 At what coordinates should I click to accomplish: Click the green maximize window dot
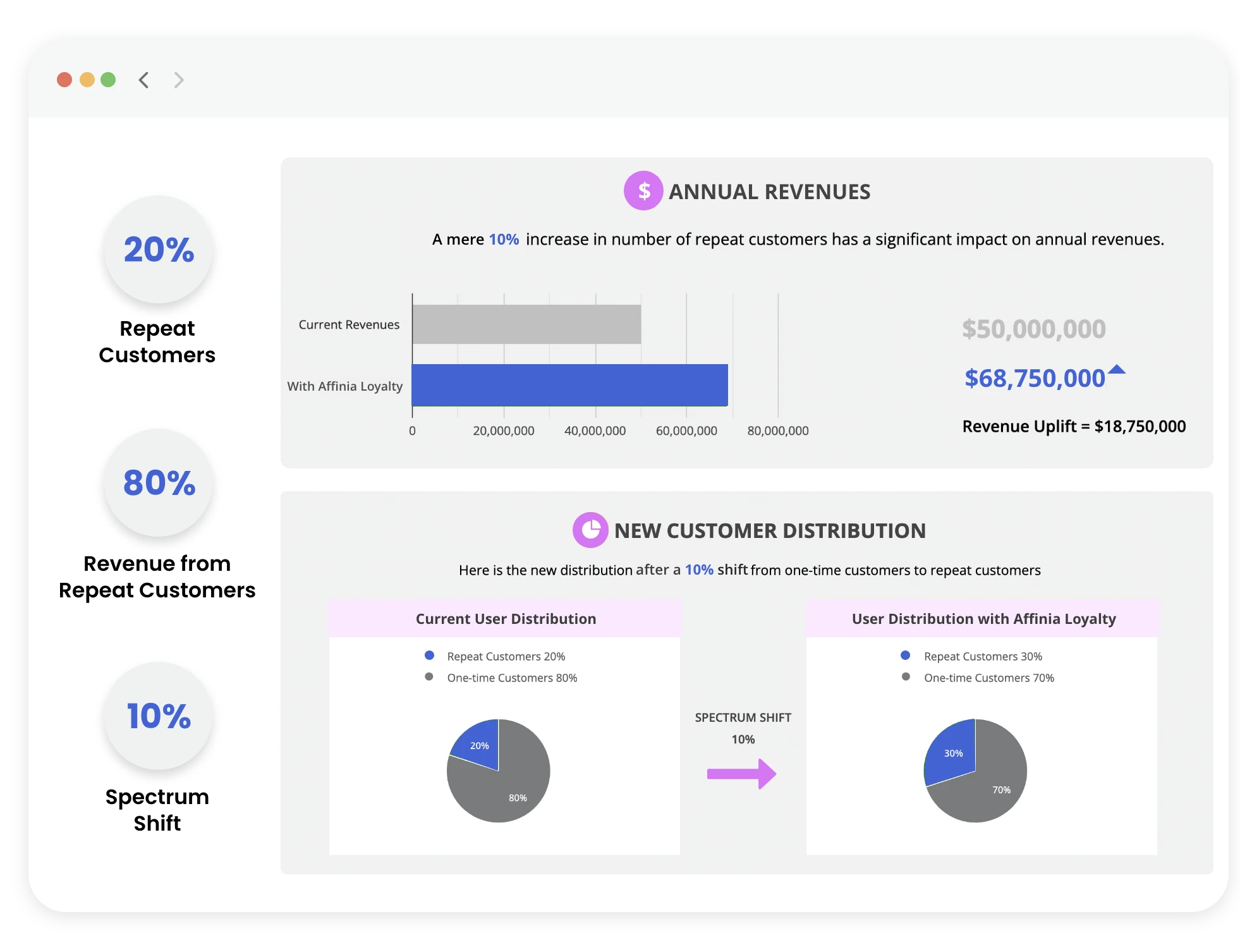click(108, 80)
